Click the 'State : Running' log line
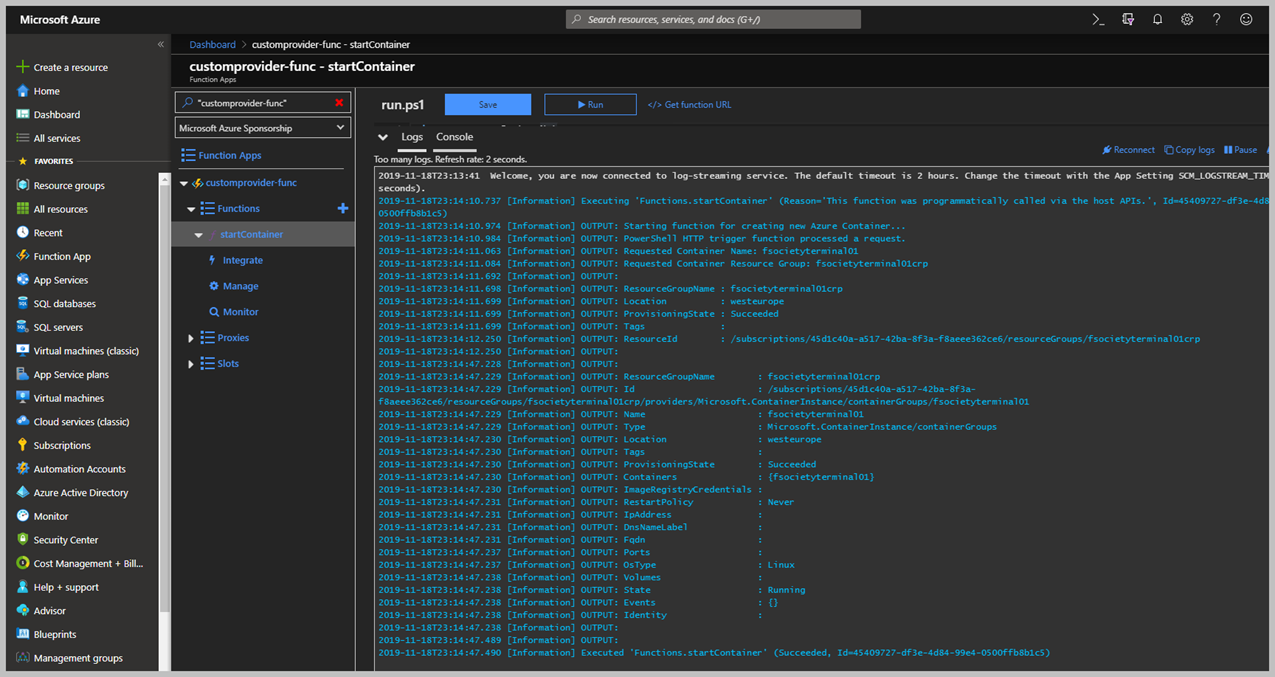Screen dimensions: 1275x677 592,590
